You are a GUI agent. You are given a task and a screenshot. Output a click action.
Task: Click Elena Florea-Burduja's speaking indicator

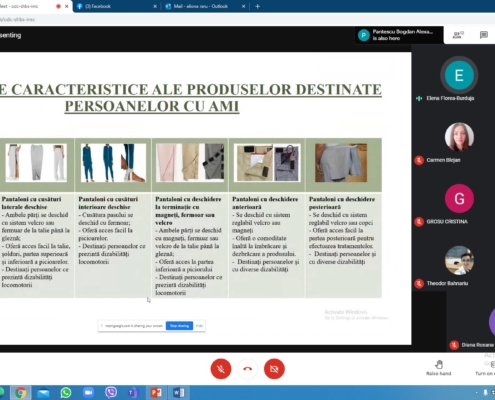(x=419, y=98)
